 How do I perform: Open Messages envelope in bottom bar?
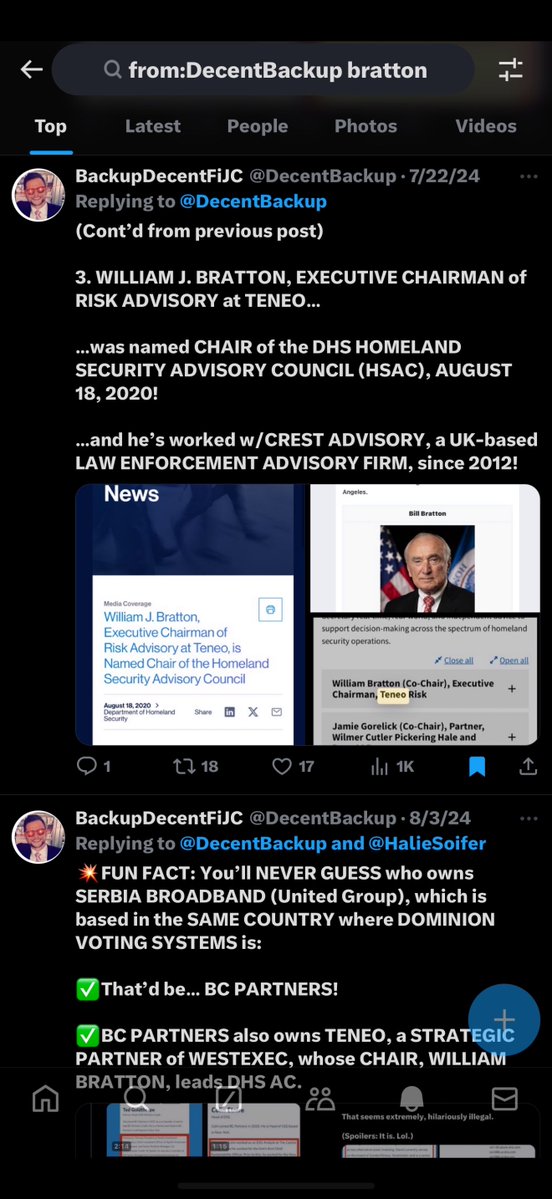(x=505, y=1099)
